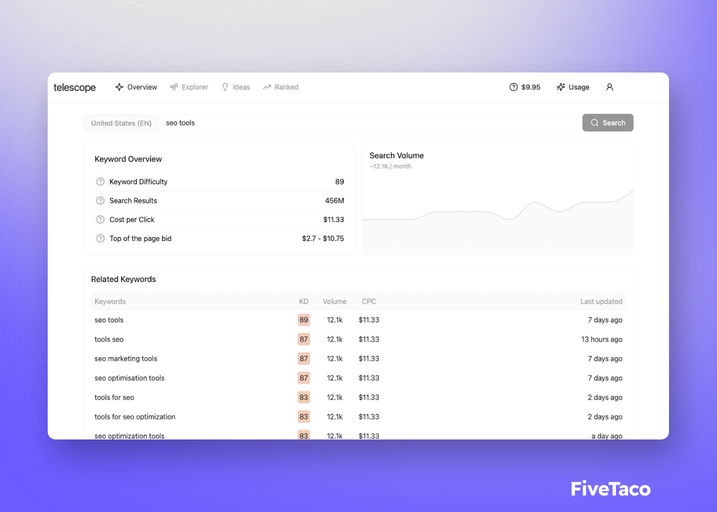
Task: Click the Top of the page bid help icon
Action: click(100, 238)
